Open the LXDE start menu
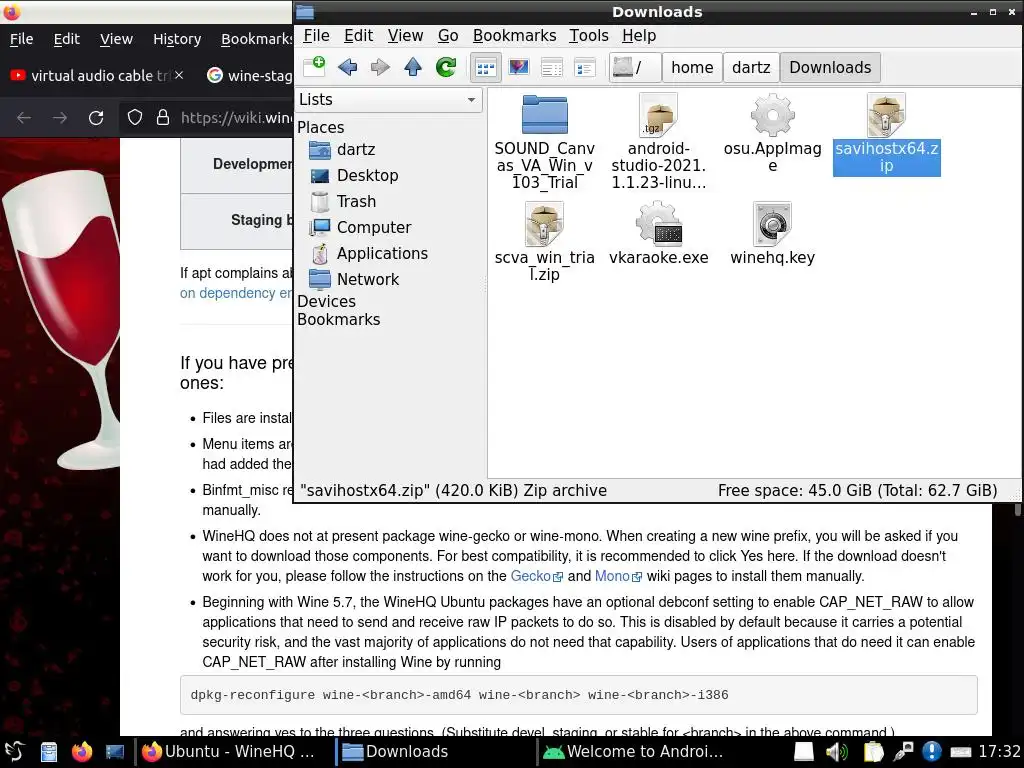1024x768 pixels. (14, 752)
